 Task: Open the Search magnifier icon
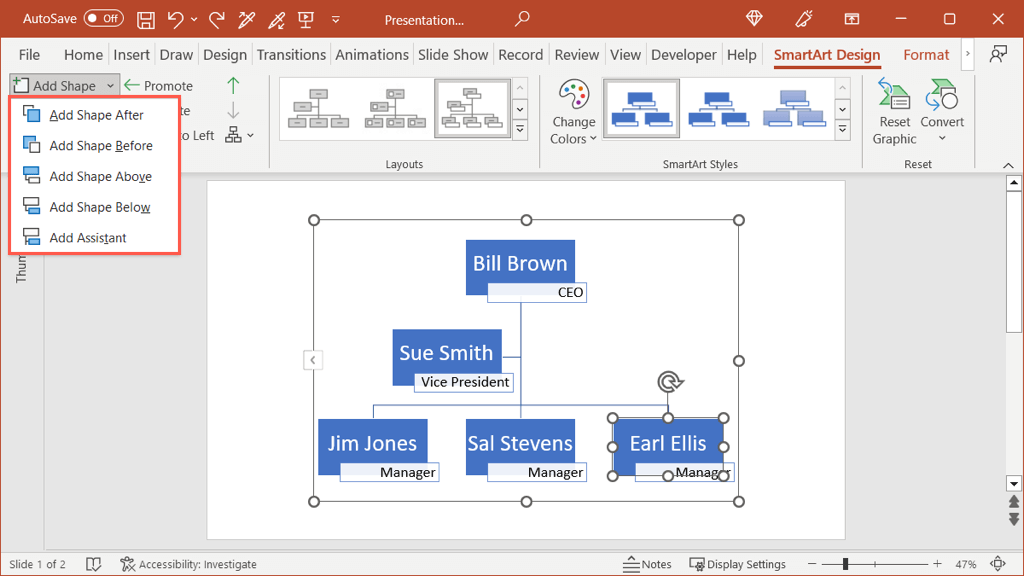[x=521, y=19]
